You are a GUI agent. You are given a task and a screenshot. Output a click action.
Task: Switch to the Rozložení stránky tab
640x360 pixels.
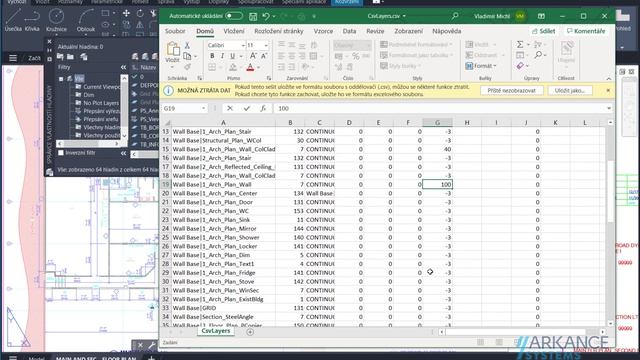279,31
